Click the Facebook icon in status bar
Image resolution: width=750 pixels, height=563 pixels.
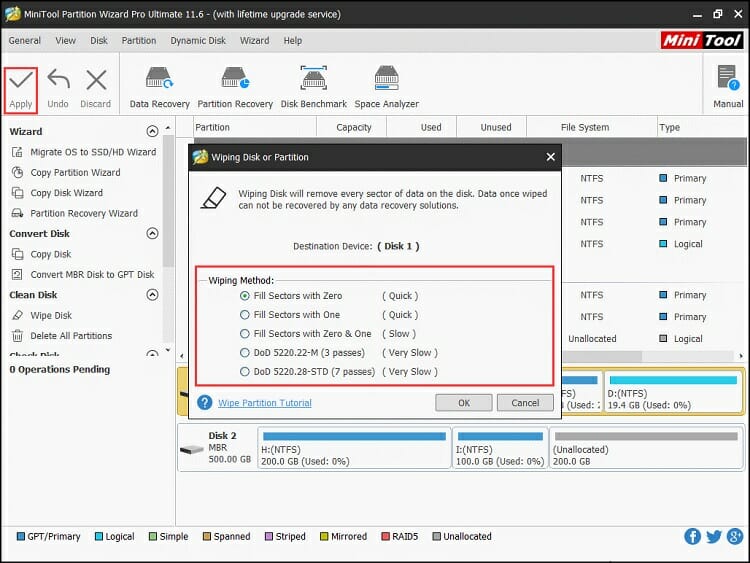[x=692, y=537]
